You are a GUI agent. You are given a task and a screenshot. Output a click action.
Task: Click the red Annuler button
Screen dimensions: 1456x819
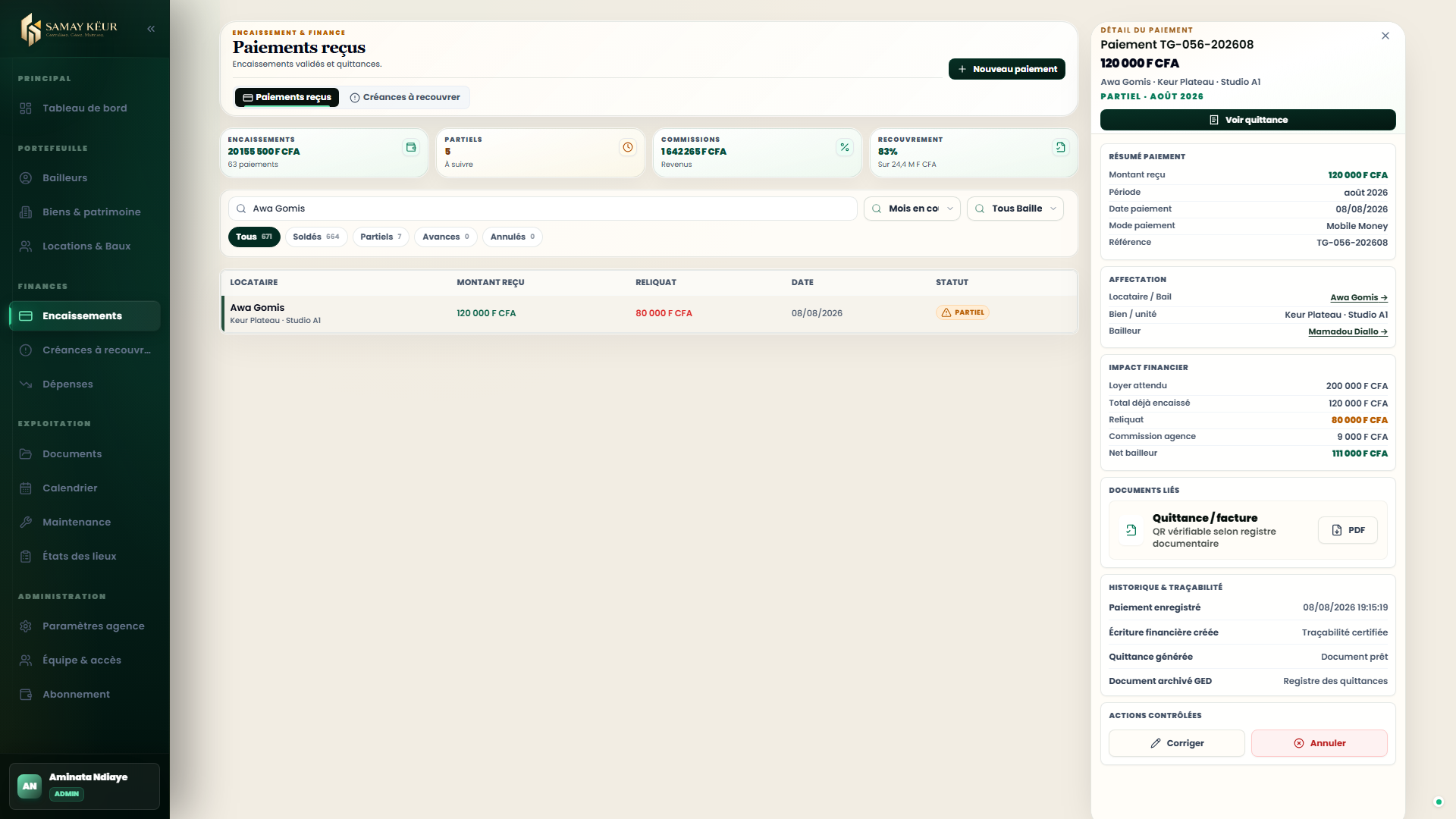1319,743
